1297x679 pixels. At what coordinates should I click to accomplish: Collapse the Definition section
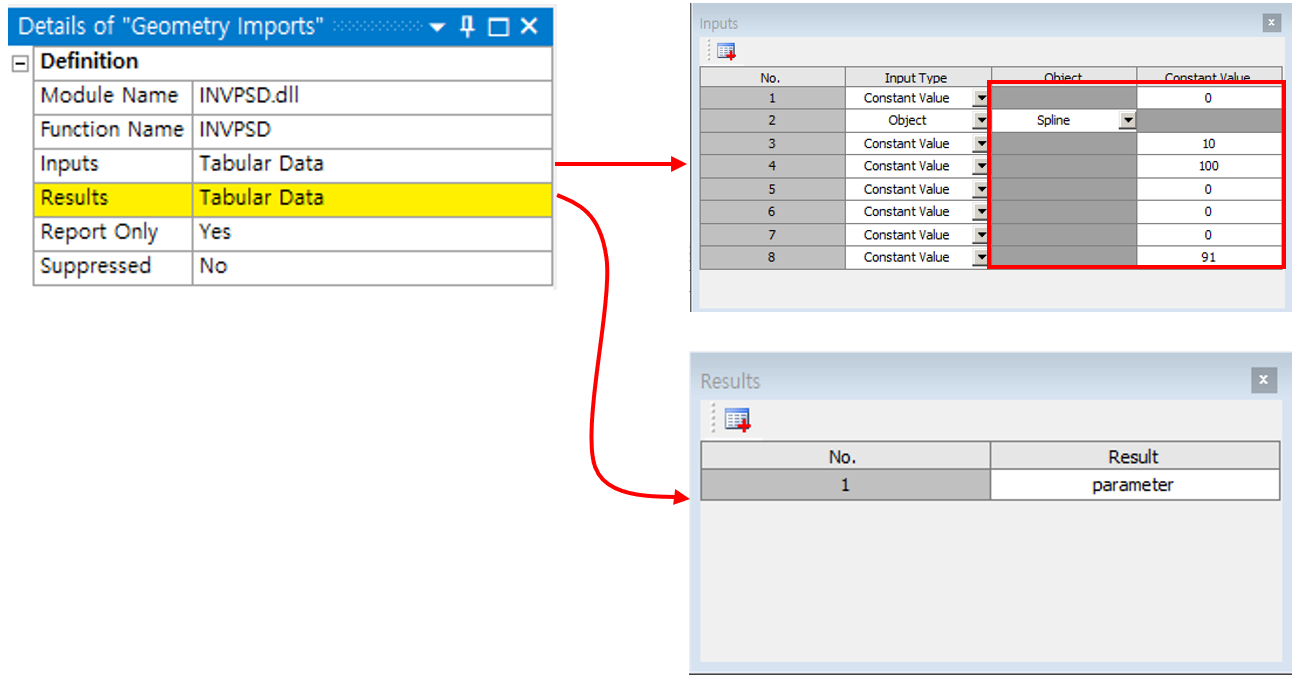point(20,63)
